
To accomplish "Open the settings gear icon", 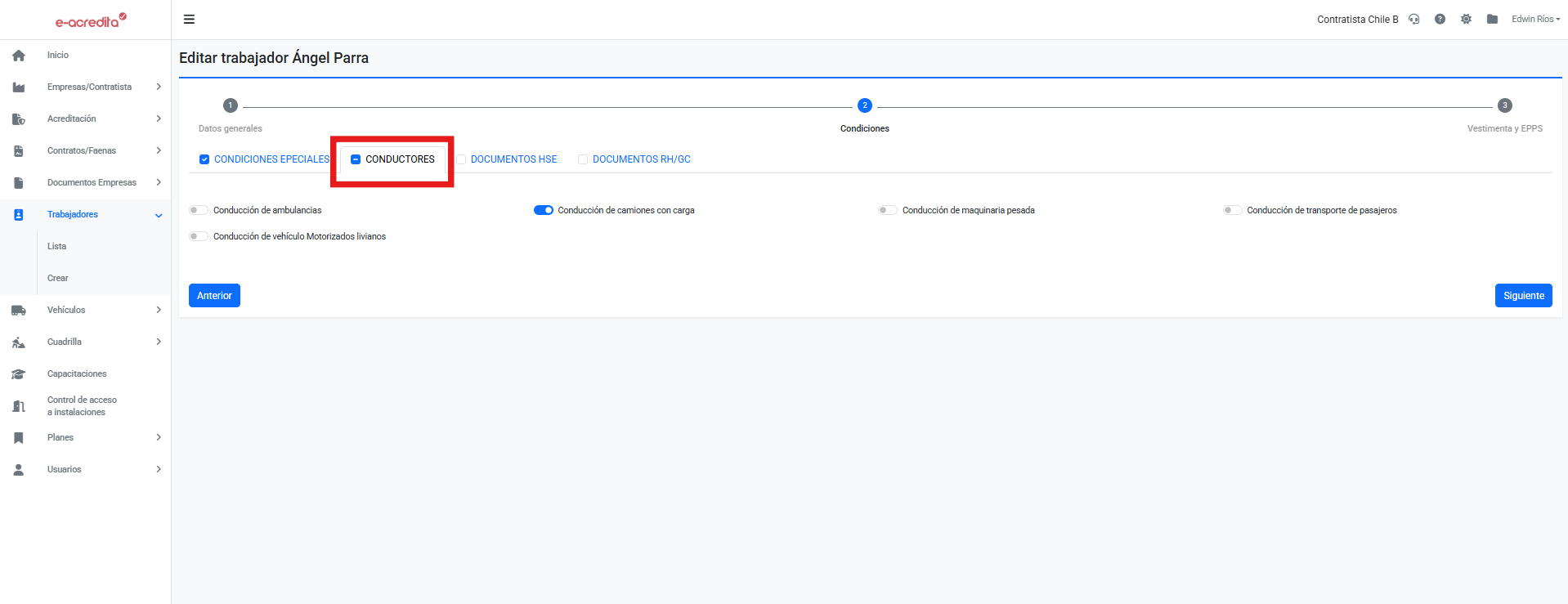I will (1466, 19).
